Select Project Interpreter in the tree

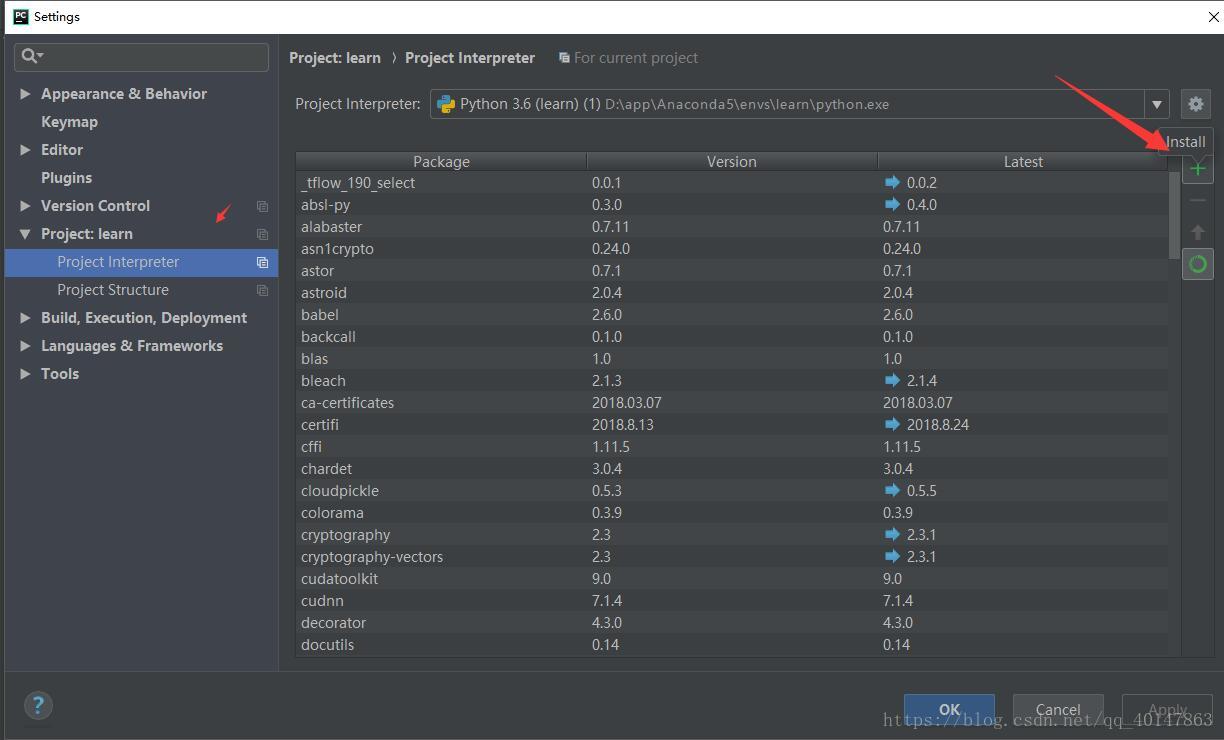click(x=141, y=262)
